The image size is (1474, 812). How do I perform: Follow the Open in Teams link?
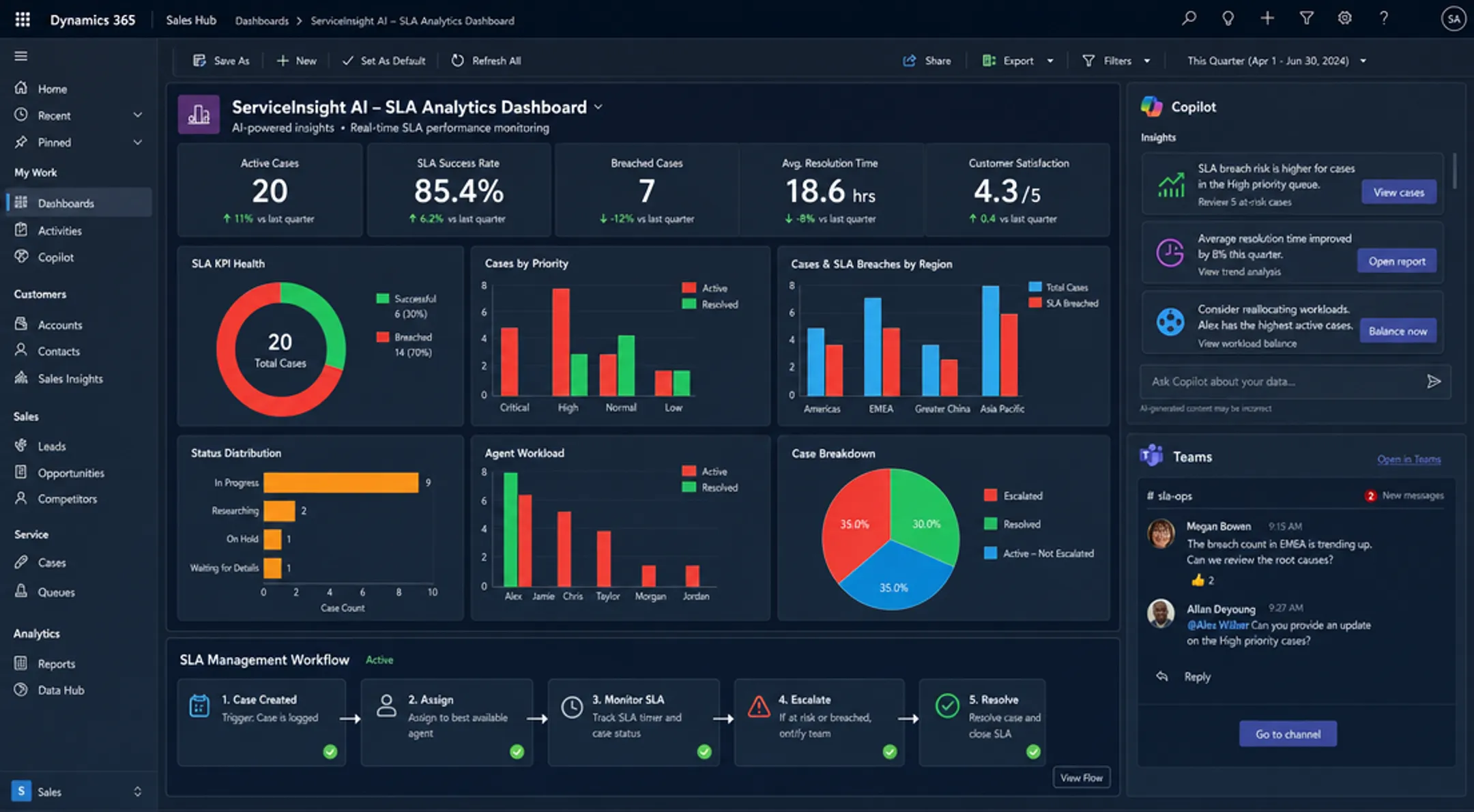pos(1408,459)
